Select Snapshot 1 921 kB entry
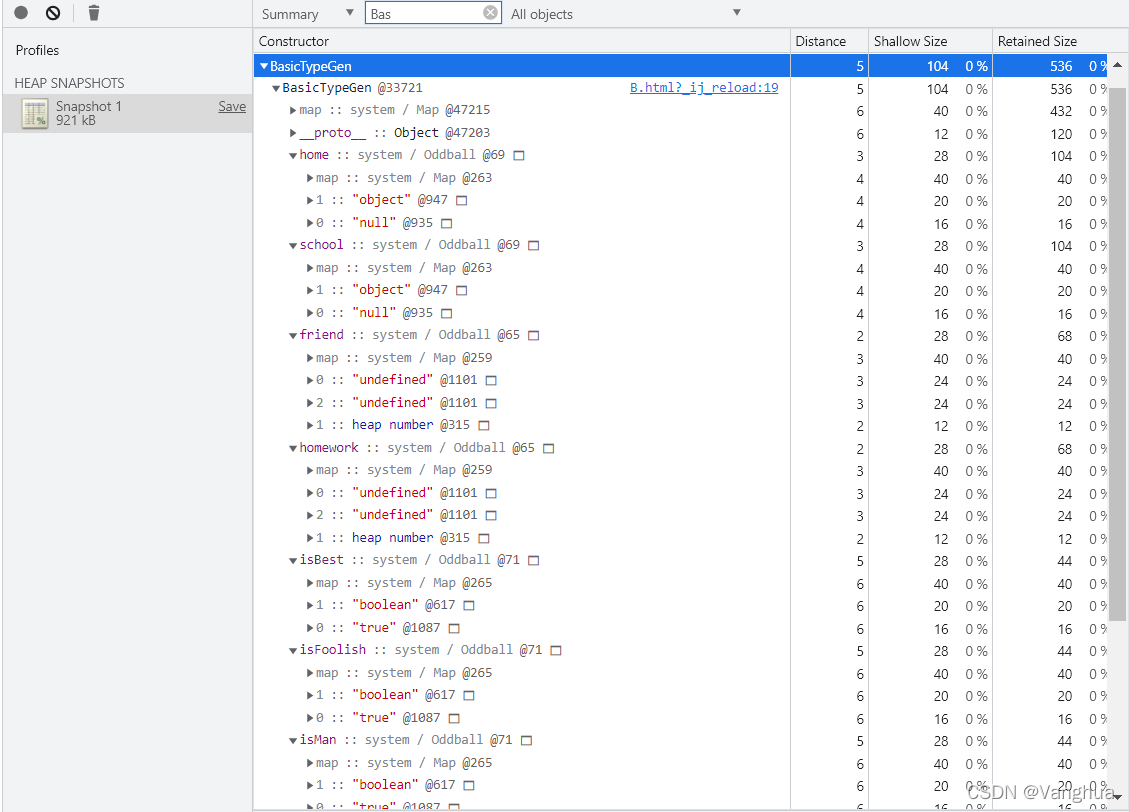The height and width of the screenshot is (812, 1129). pos(127,113)
